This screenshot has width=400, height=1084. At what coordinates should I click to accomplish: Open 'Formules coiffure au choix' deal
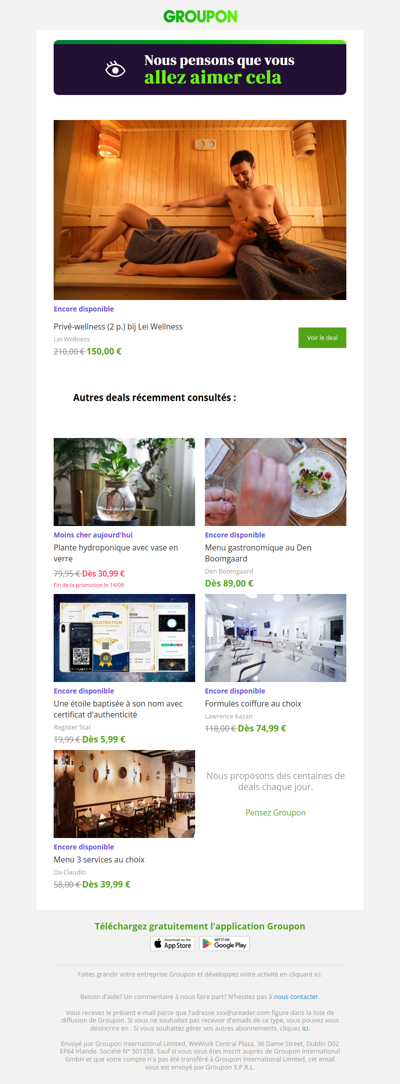254,704
